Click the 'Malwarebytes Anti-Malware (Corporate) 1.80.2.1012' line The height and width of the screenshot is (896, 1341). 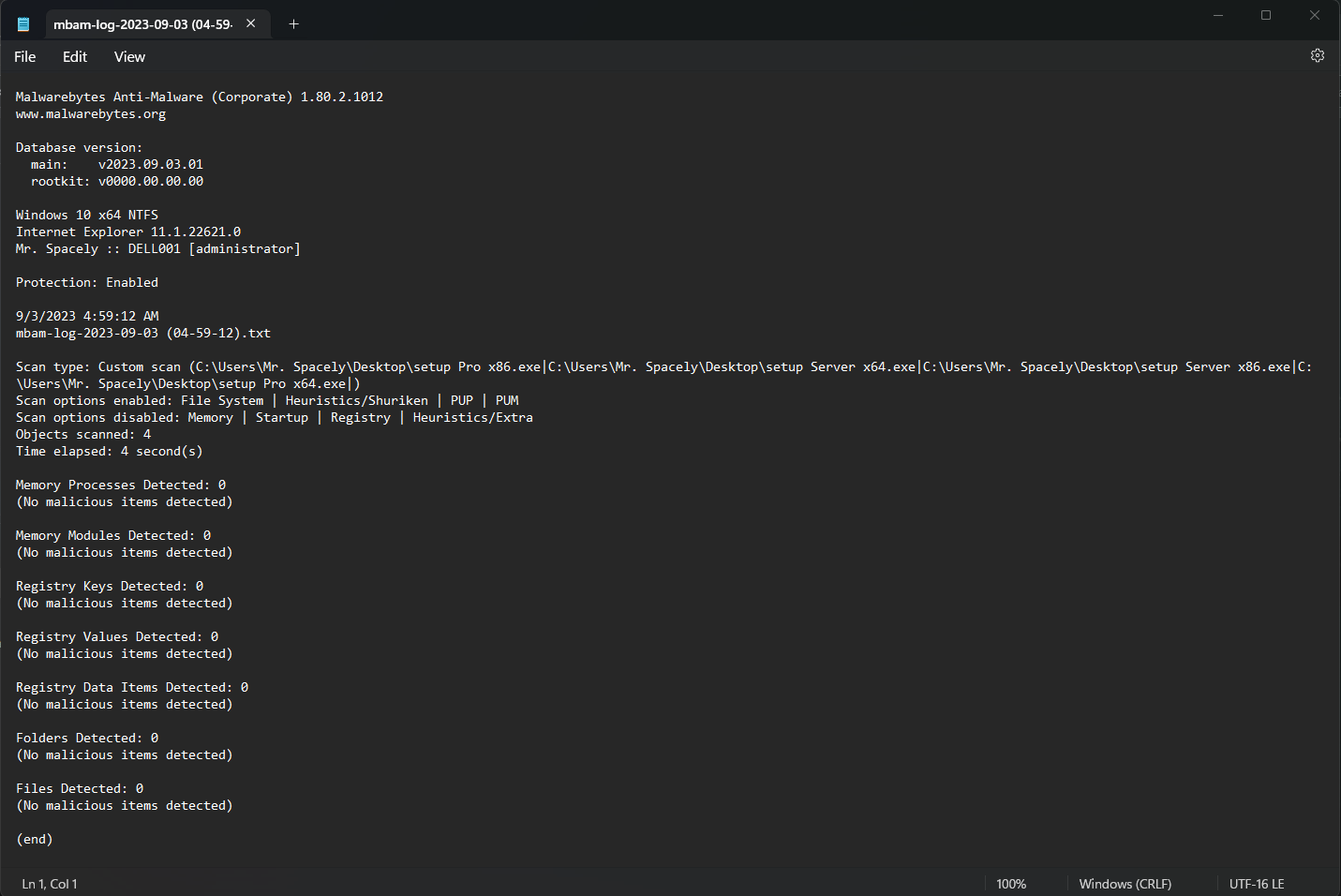pyautogui.click(x=200, y=97)
